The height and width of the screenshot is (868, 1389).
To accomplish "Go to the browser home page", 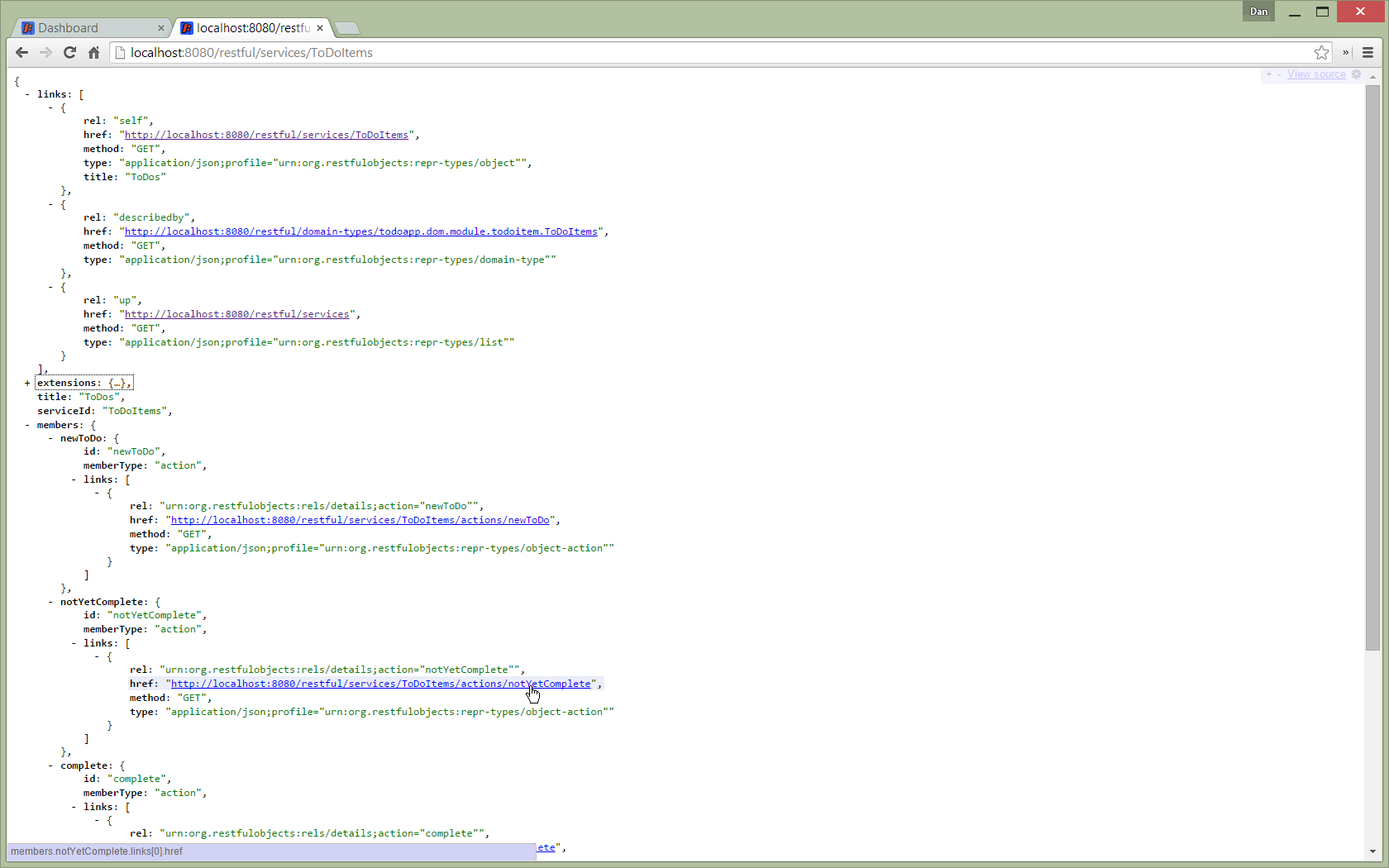I will (x=93, y=53).
